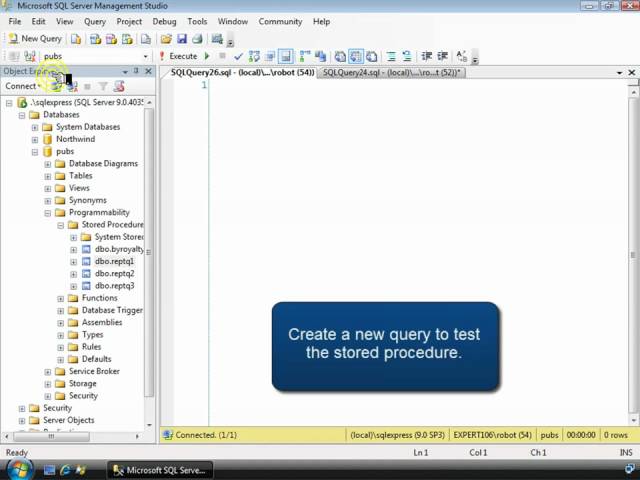Display the Estimated Execution Plan
640x480 pixels.
(254, 56)
